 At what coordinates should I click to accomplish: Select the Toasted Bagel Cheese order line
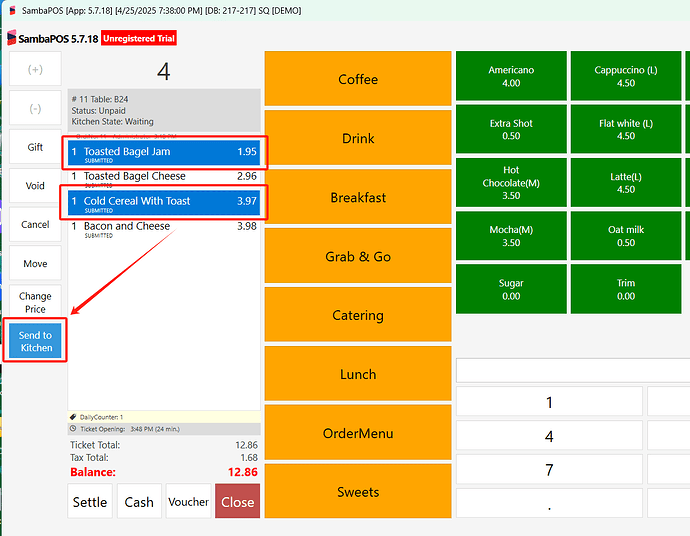pyautogui.click(x=164, y=178)
